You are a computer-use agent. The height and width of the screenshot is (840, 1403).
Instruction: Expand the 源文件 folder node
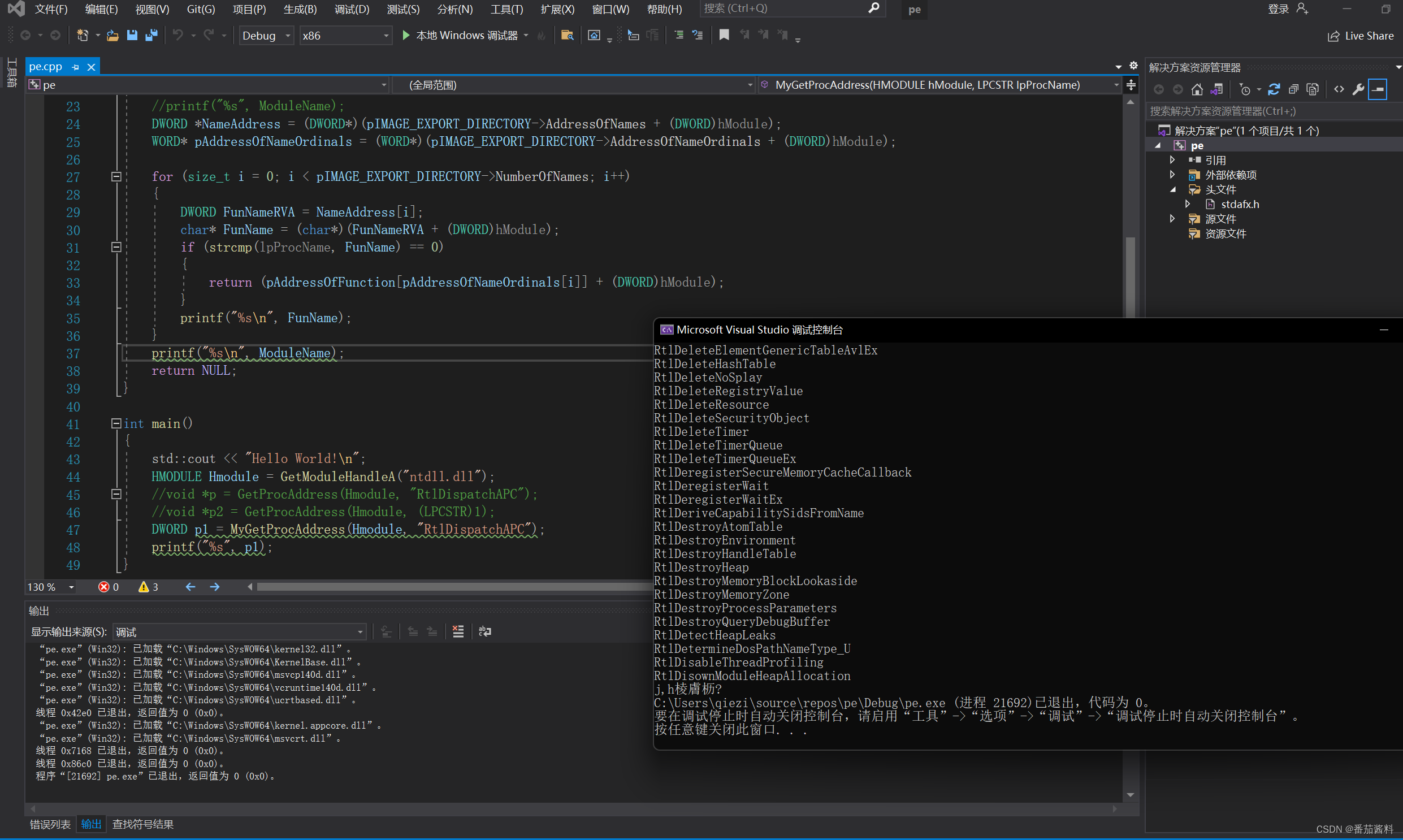[1173, 219]
